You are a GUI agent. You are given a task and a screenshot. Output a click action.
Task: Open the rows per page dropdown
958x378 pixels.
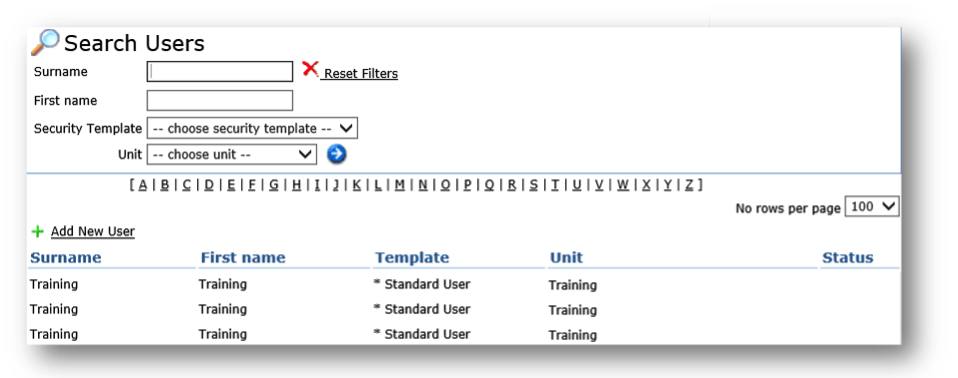coord(872,207)
